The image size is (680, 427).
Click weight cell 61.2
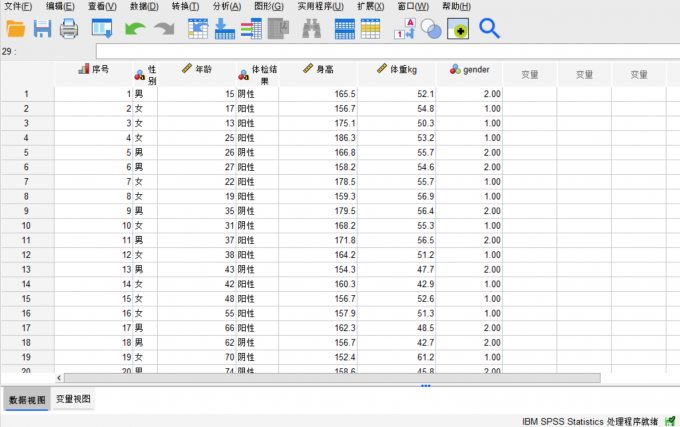coord(396,357)
